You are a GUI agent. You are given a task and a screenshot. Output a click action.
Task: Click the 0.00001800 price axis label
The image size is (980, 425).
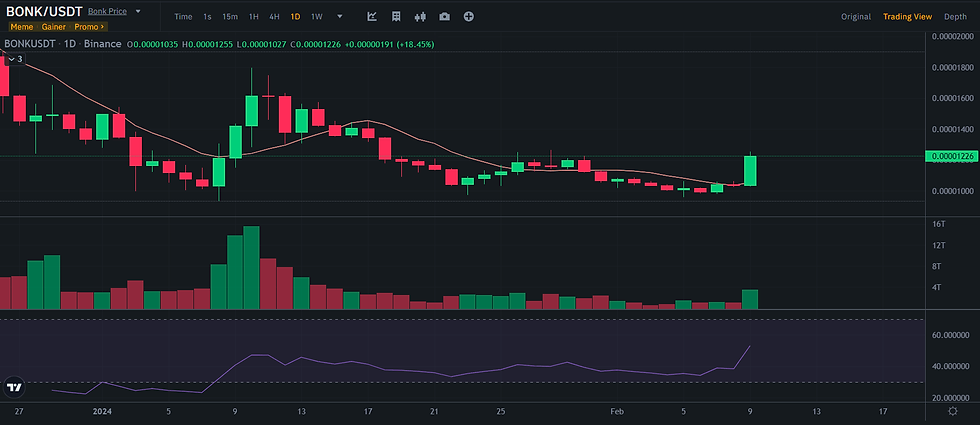(952, 68)
